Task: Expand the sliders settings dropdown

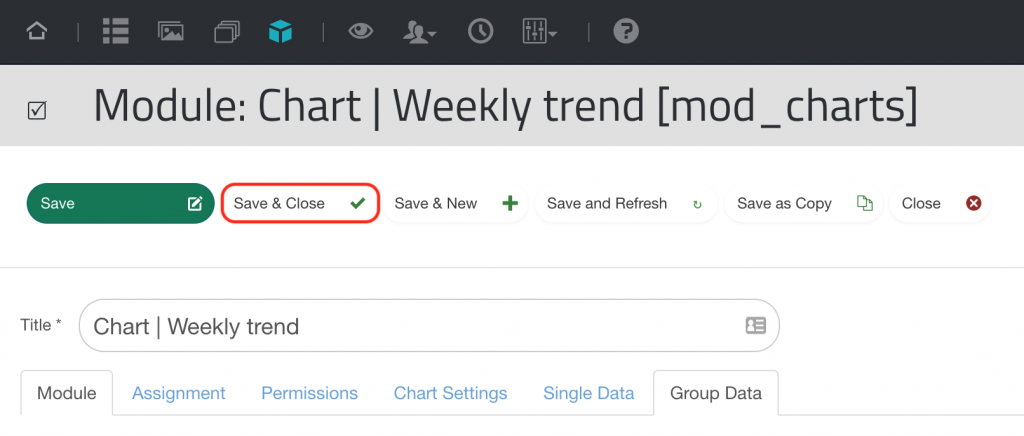Action: tap(539, 31)
